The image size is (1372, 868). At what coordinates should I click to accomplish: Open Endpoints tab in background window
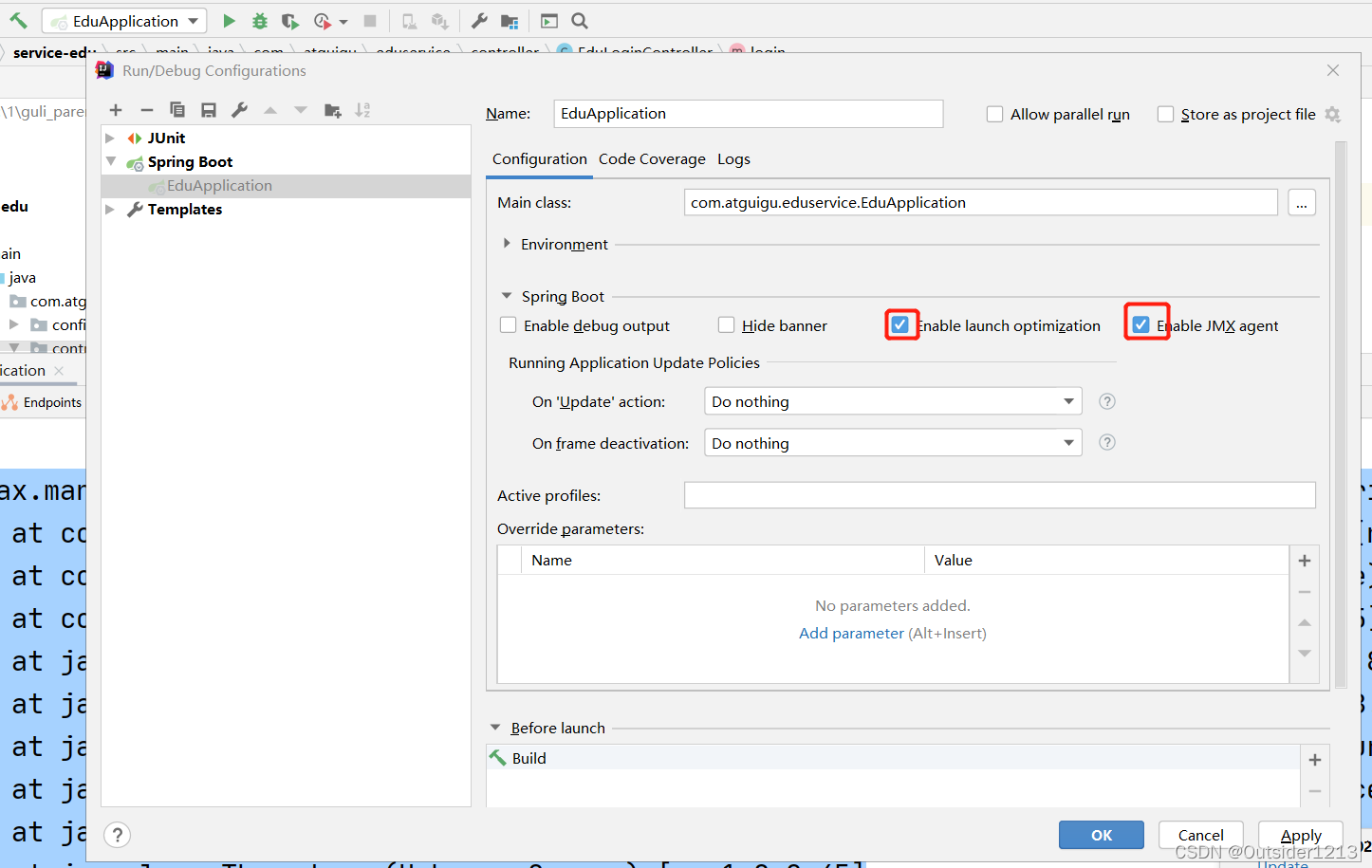(x=43, y=402)
